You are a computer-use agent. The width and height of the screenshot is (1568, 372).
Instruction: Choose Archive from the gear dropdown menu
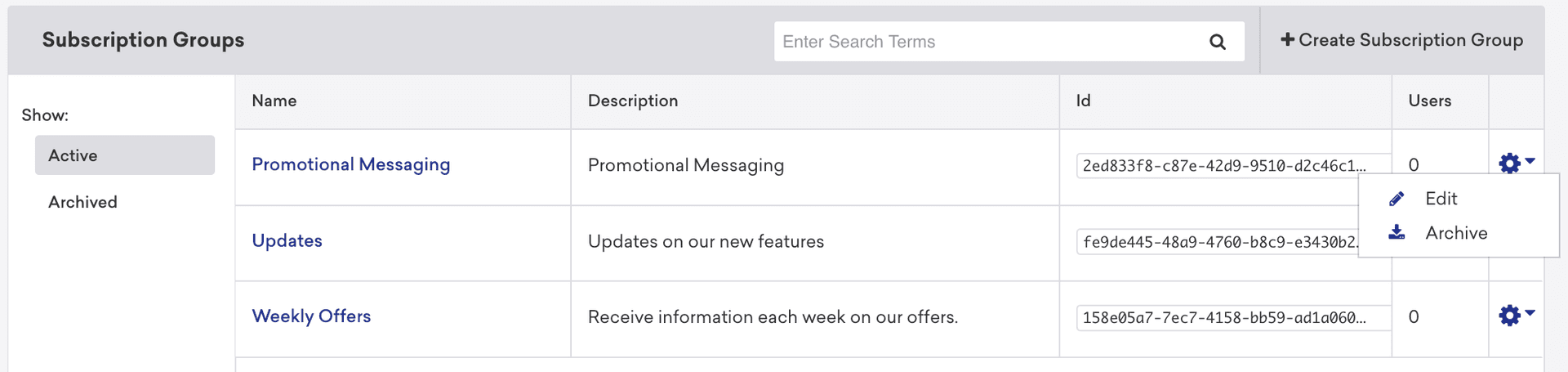point(1455,233)
